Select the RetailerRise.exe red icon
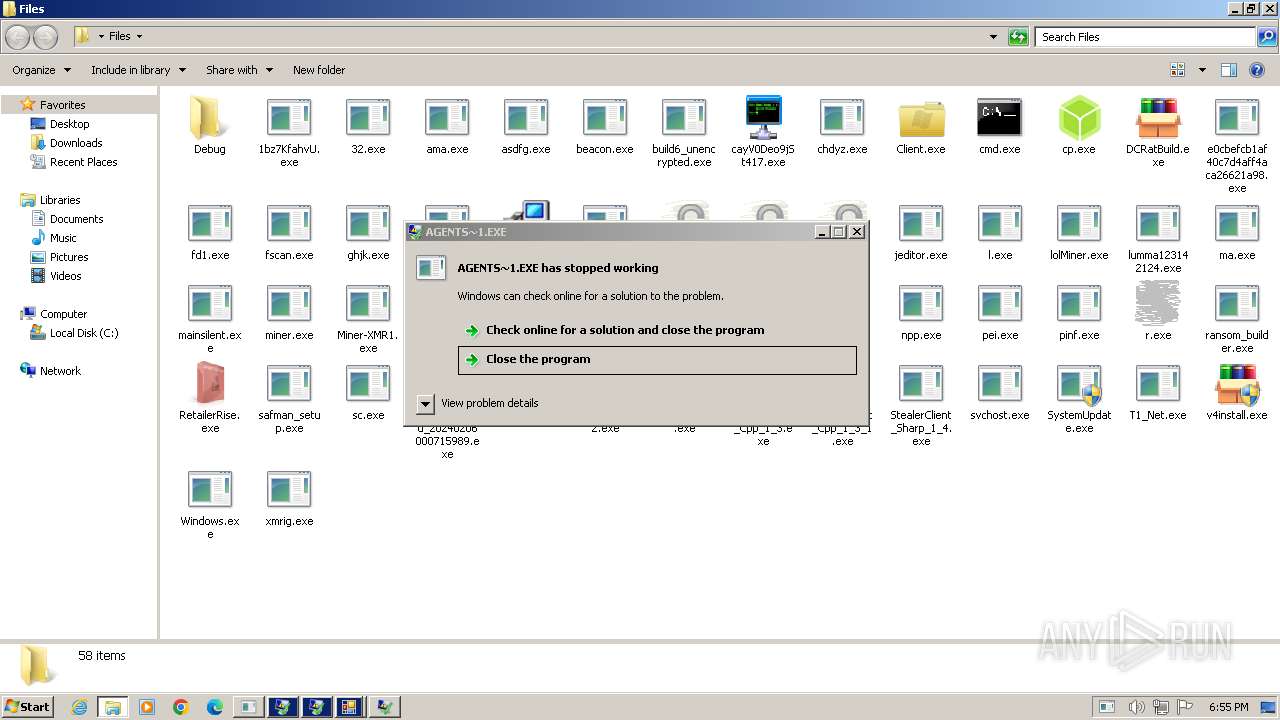 point(209,384)
